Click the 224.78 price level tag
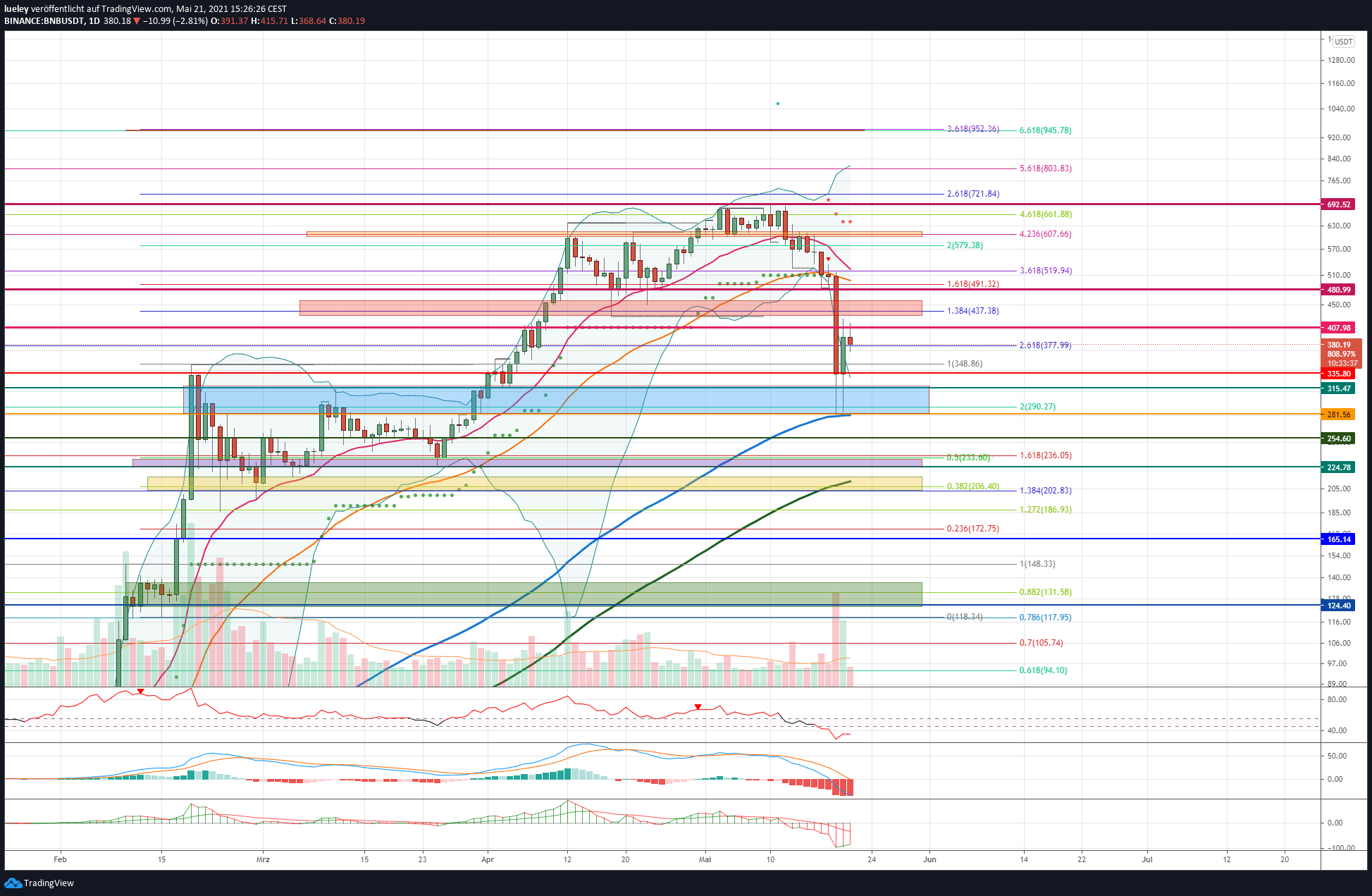 pos(1339,467)
